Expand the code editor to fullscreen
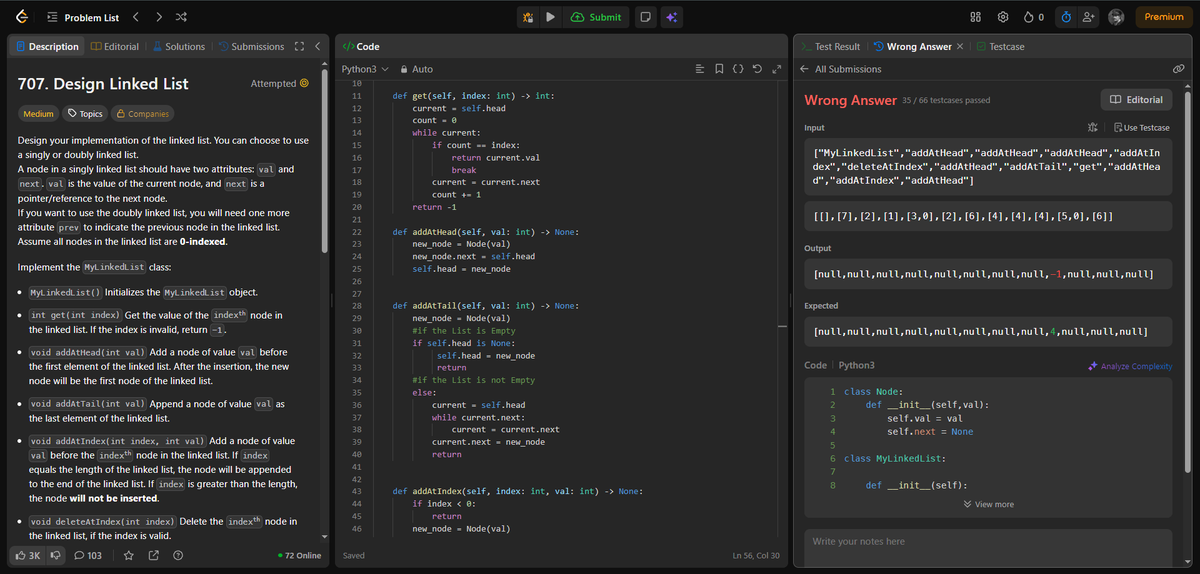This screenshot has height=574, width=1200. [776, 69]
